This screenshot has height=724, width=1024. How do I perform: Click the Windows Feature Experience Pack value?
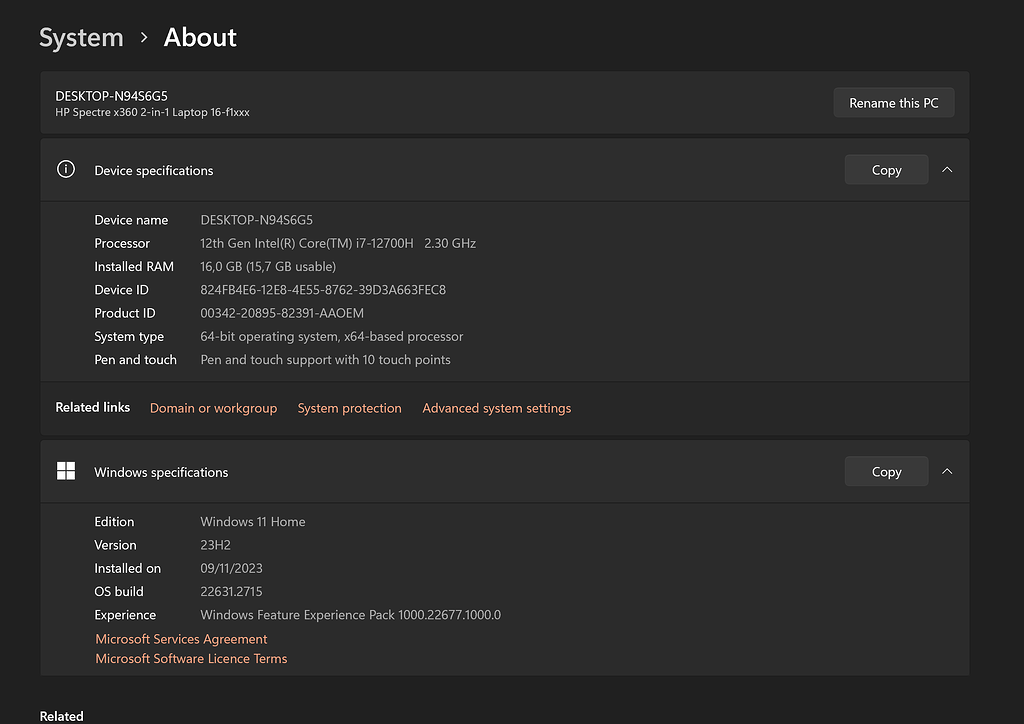351,615
